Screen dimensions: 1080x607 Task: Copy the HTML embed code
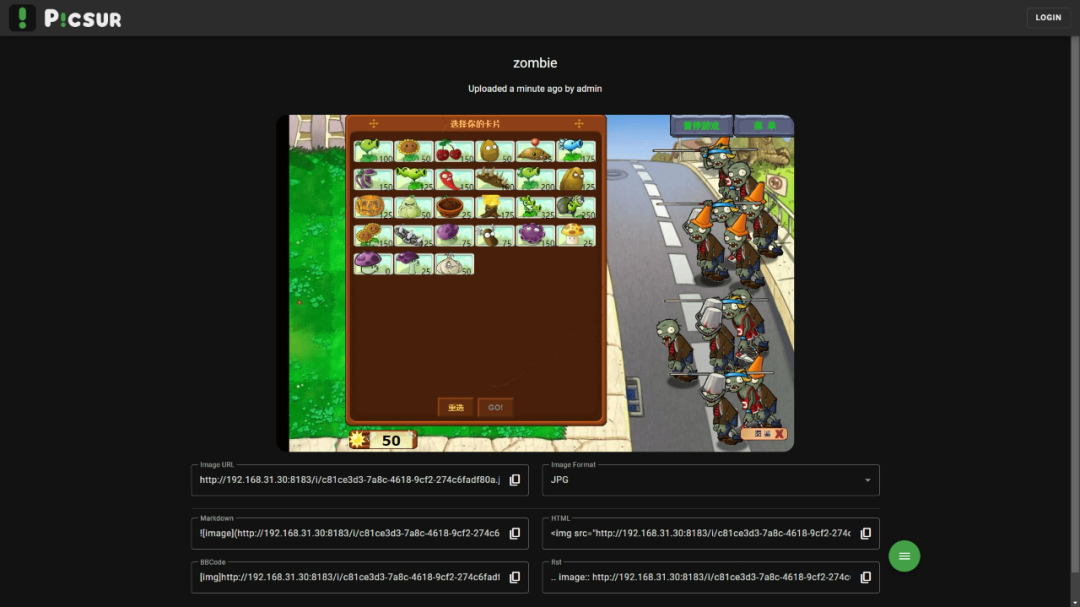[x=866, y=533]
